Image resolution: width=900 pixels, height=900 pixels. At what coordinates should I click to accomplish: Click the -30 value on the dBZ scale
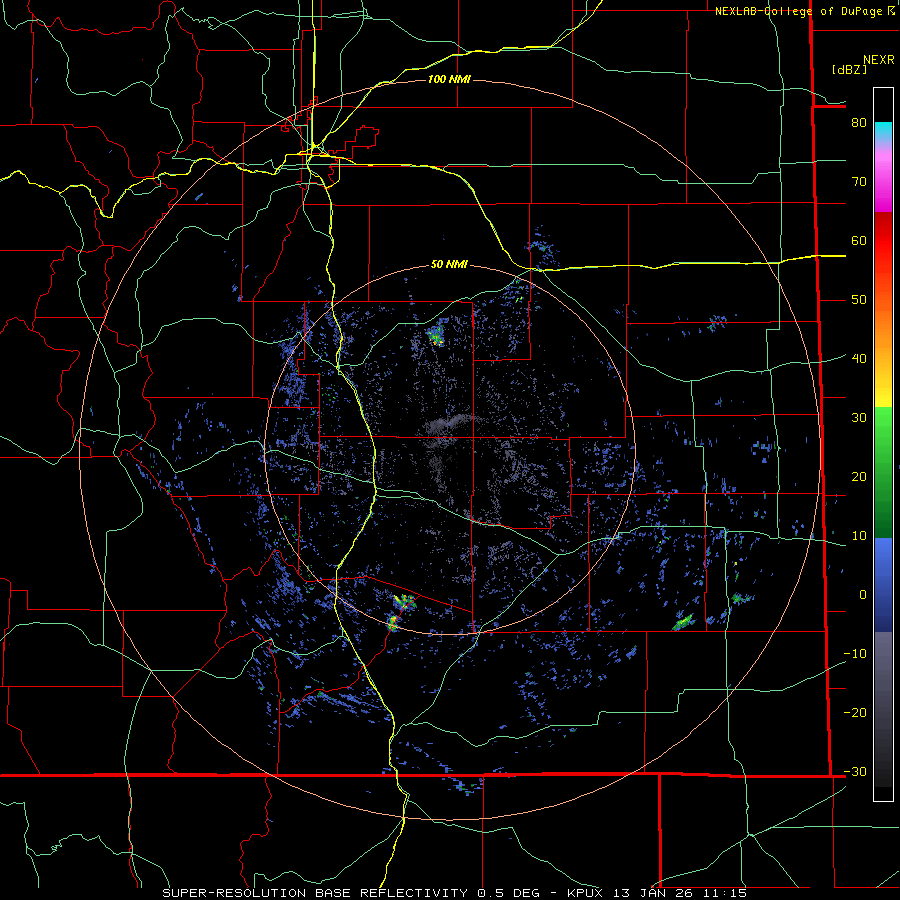click(855, 771)
